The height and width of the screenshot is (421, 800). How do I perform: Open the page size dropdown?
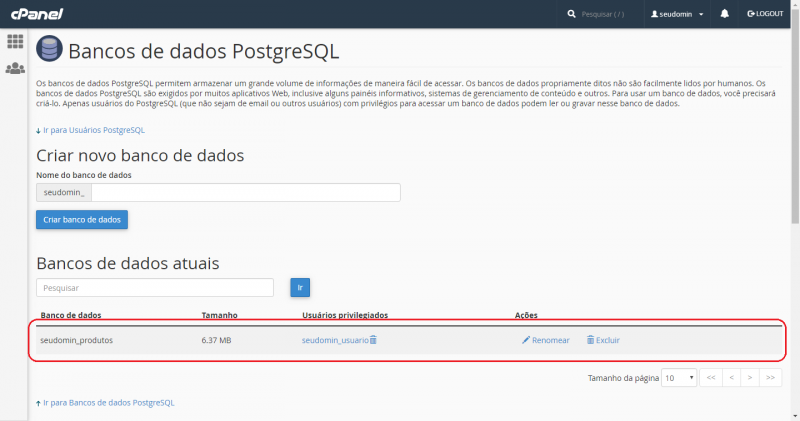click(679, 378)
